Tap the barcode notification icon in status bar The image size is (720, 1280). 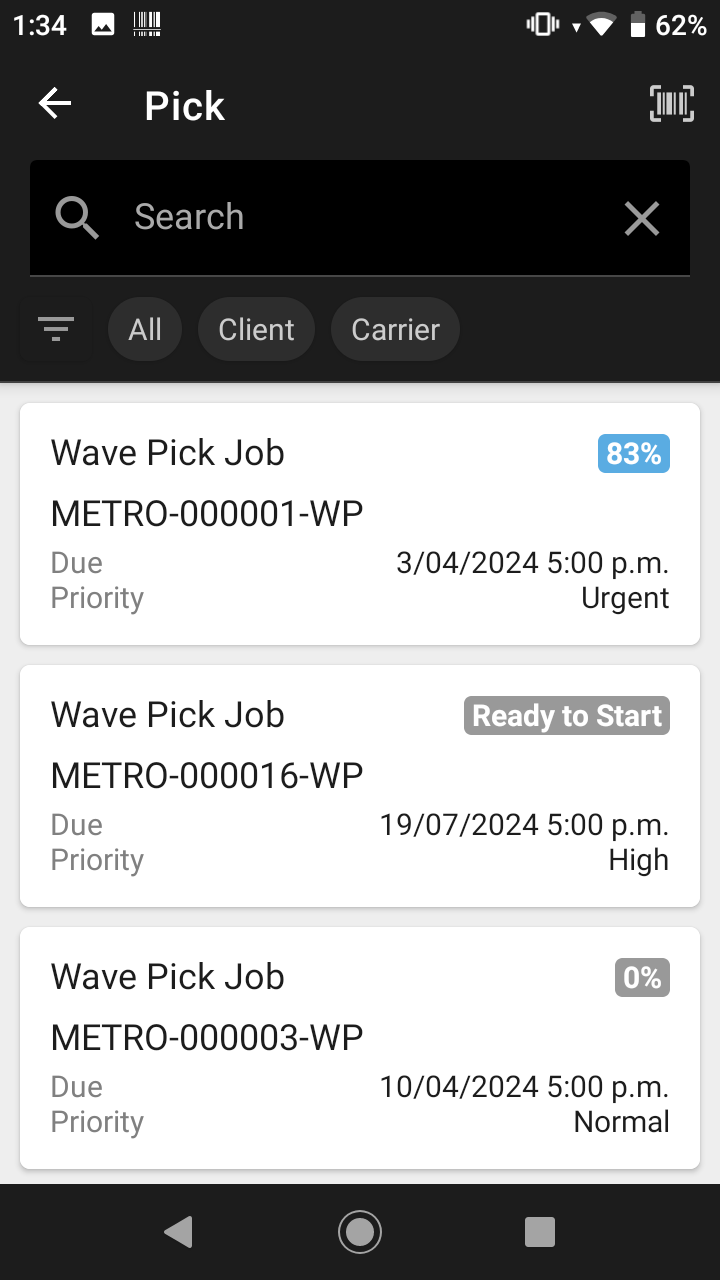tap(147, 26)
